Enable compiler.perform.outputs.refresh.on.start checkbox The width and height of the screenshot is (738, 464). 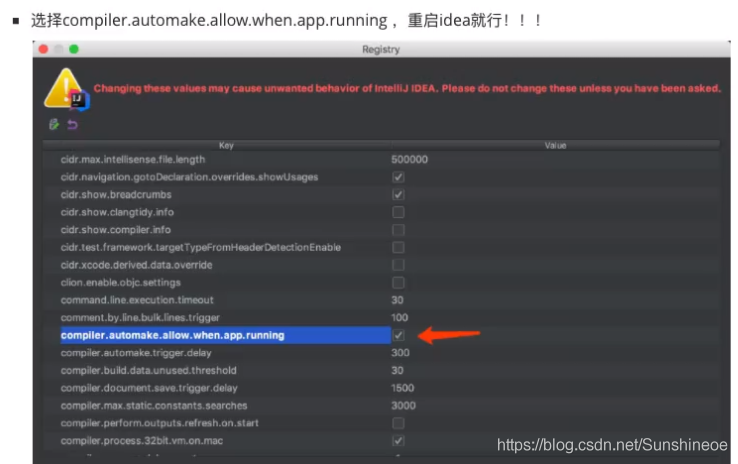point(398,423)
